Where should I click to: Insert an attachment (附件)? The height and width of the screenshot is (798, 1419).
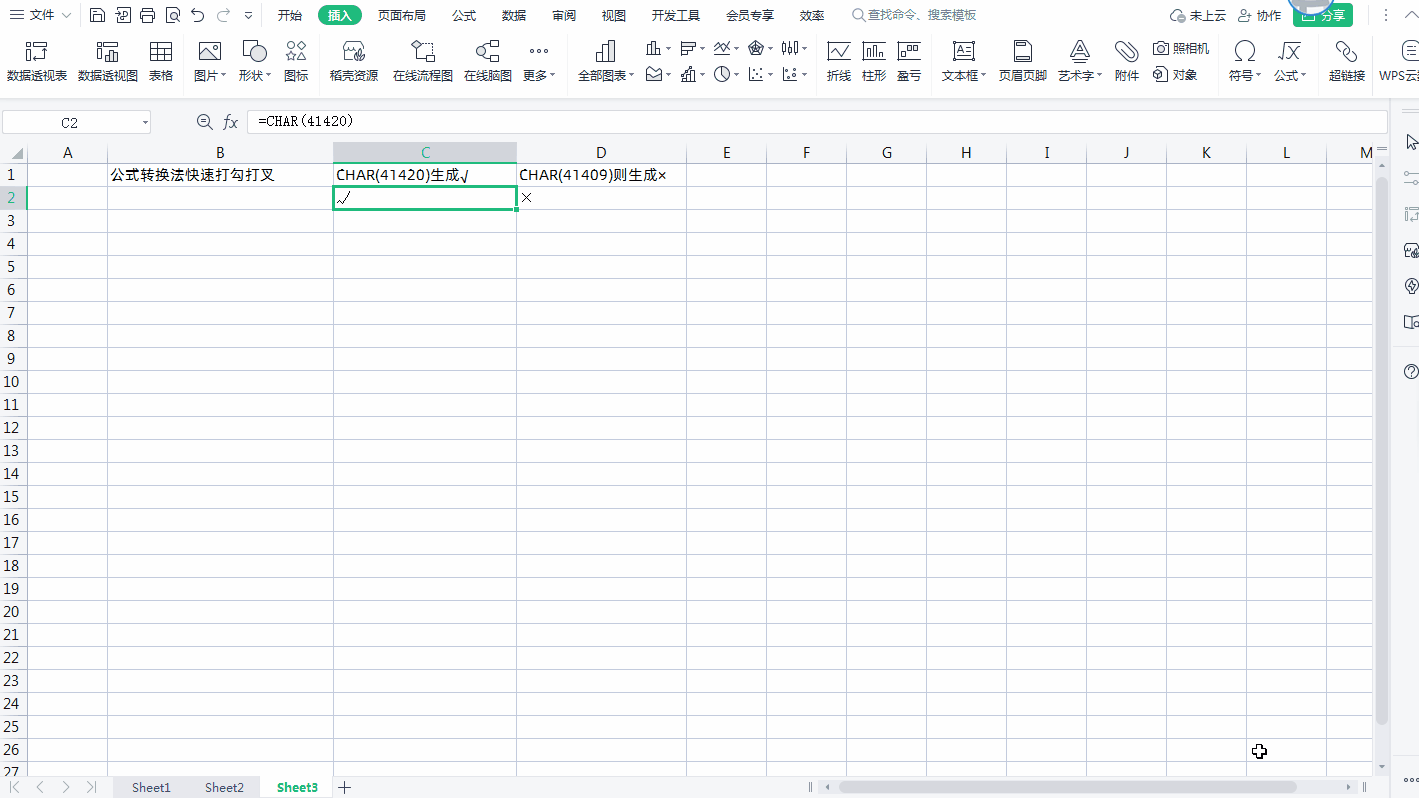(1127, 61)
